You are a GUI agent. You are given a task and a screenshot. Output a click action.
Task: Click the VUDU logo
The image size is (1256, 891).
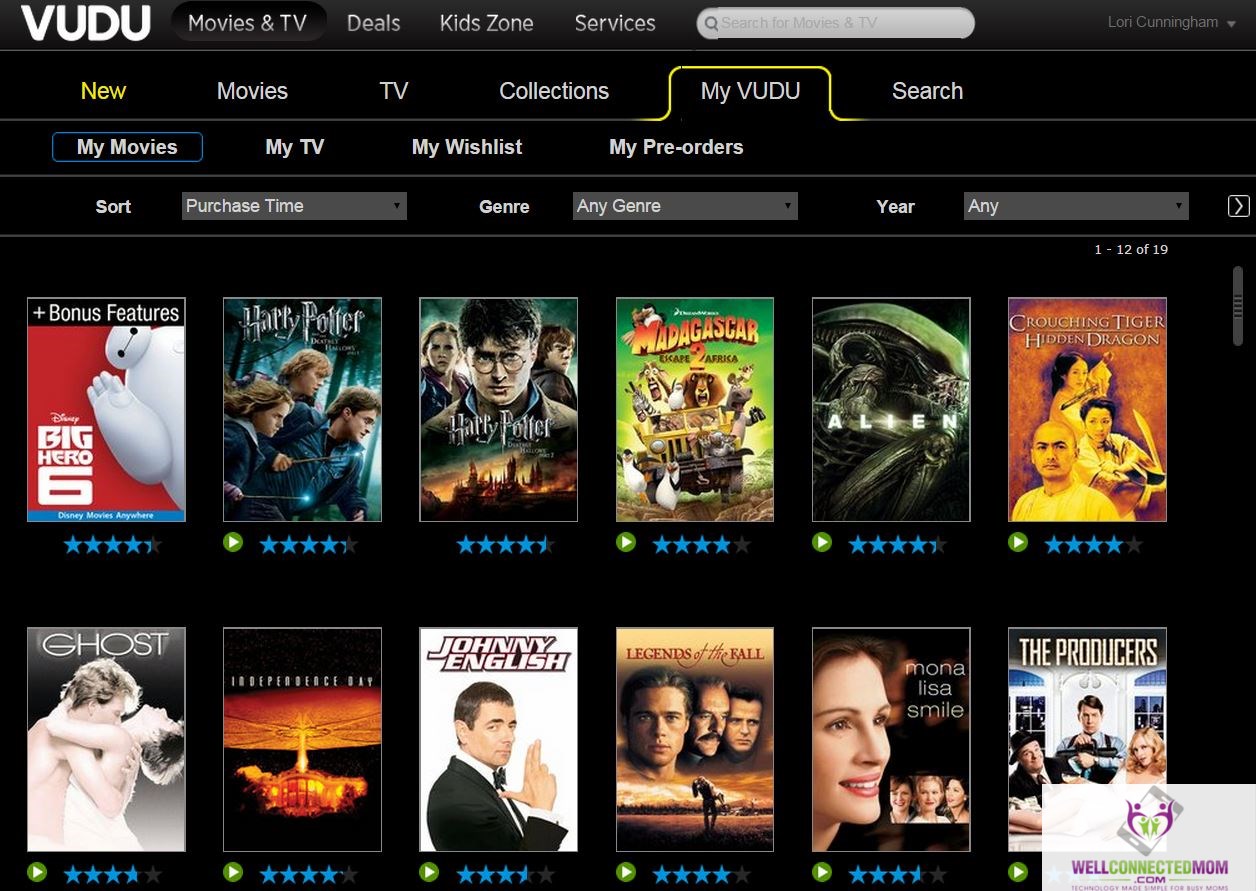coord(86,22)
